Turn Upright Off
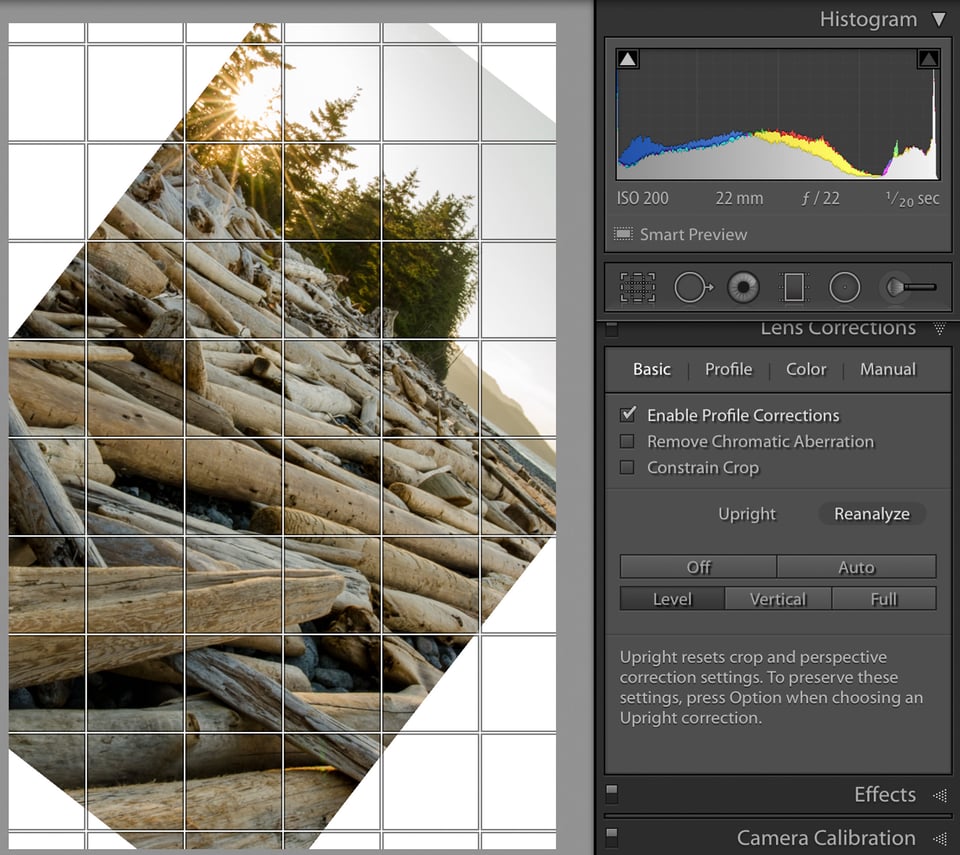Viewport: 960px width, 855px height. click(x=699, y=567)
